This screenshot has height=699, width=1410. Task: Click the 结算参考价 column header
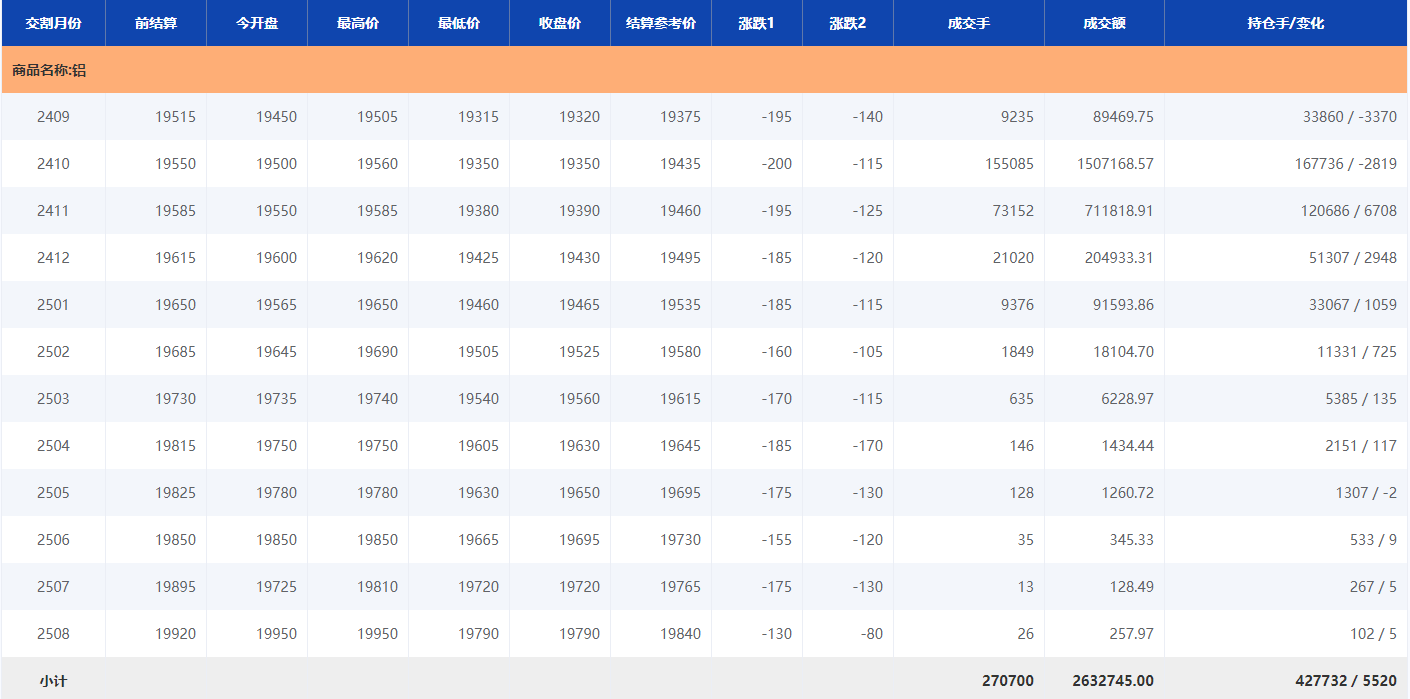pos(660,23)
